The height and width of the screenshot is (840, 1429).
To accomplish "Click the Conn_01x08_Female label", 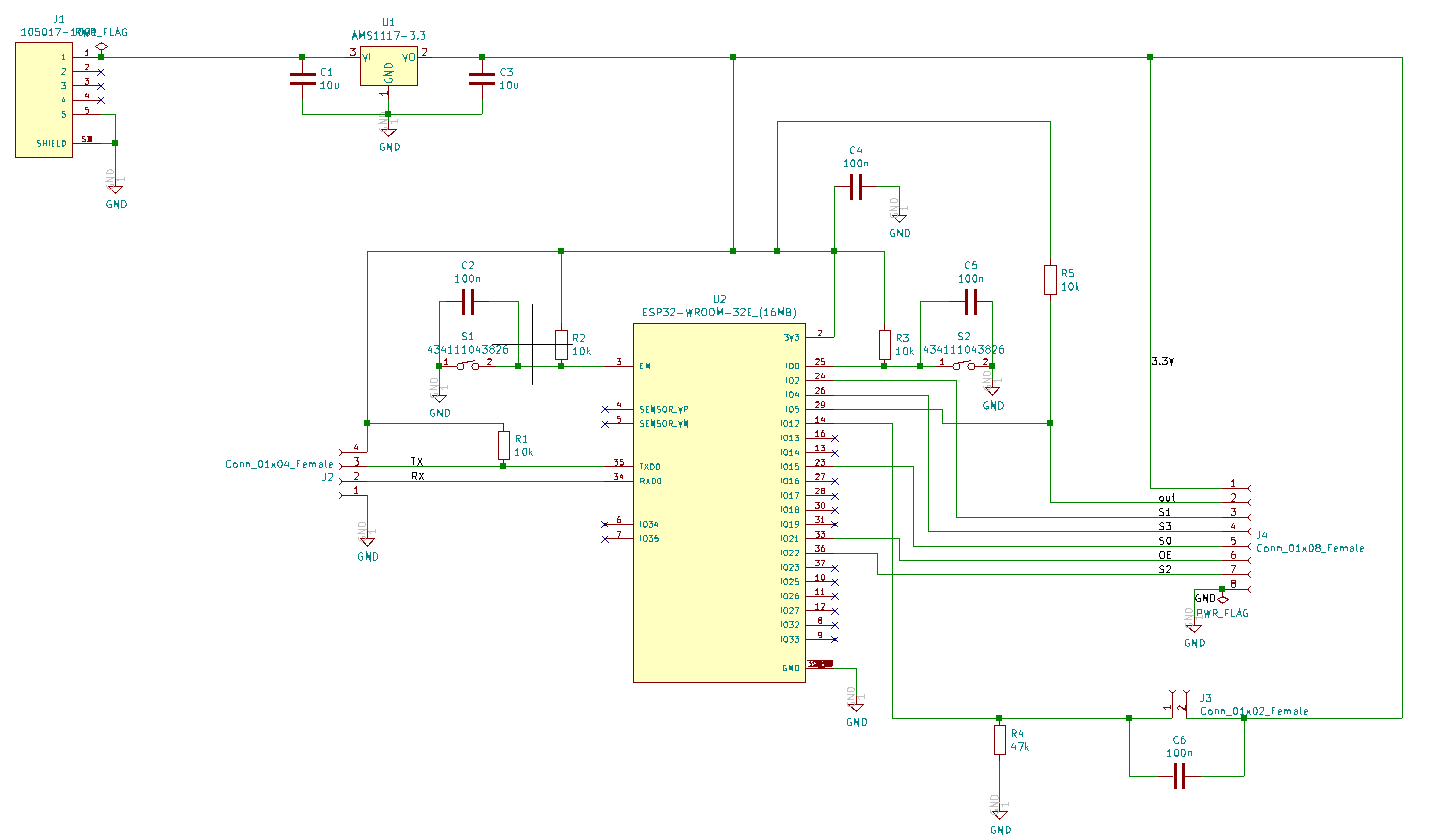I will coord(1310,548).
